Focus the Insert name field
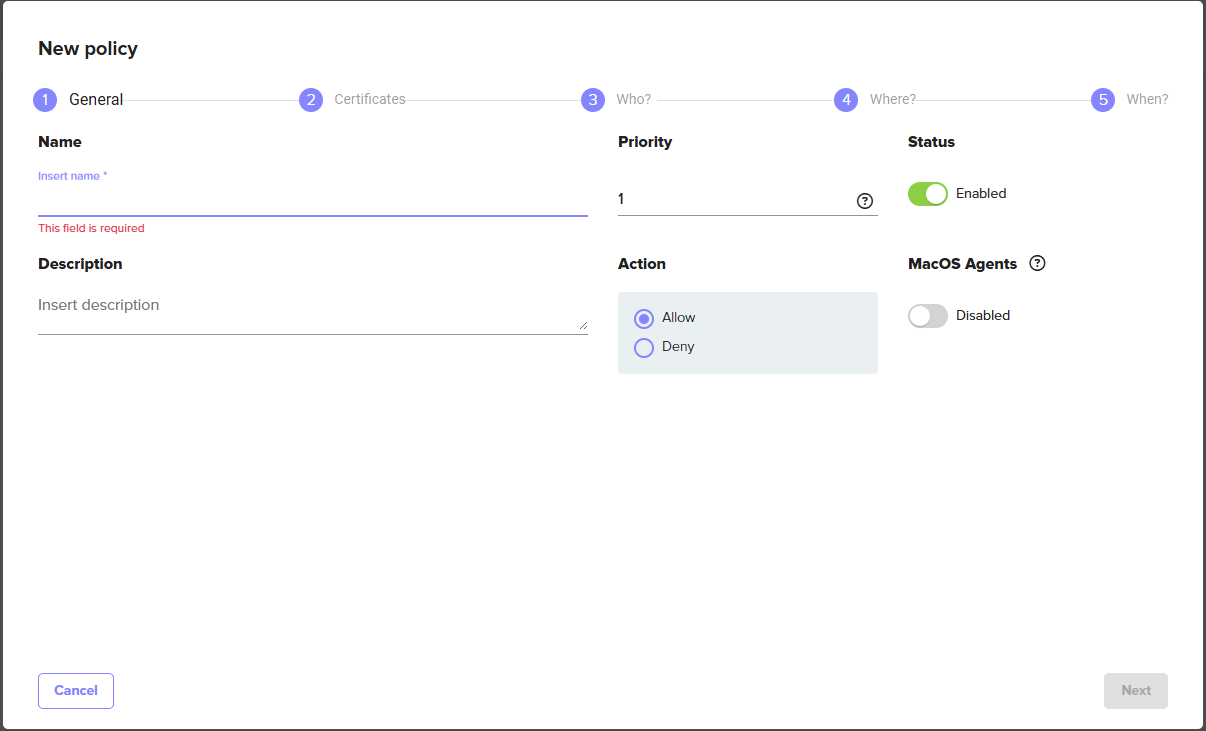 (x=312, y=201)
